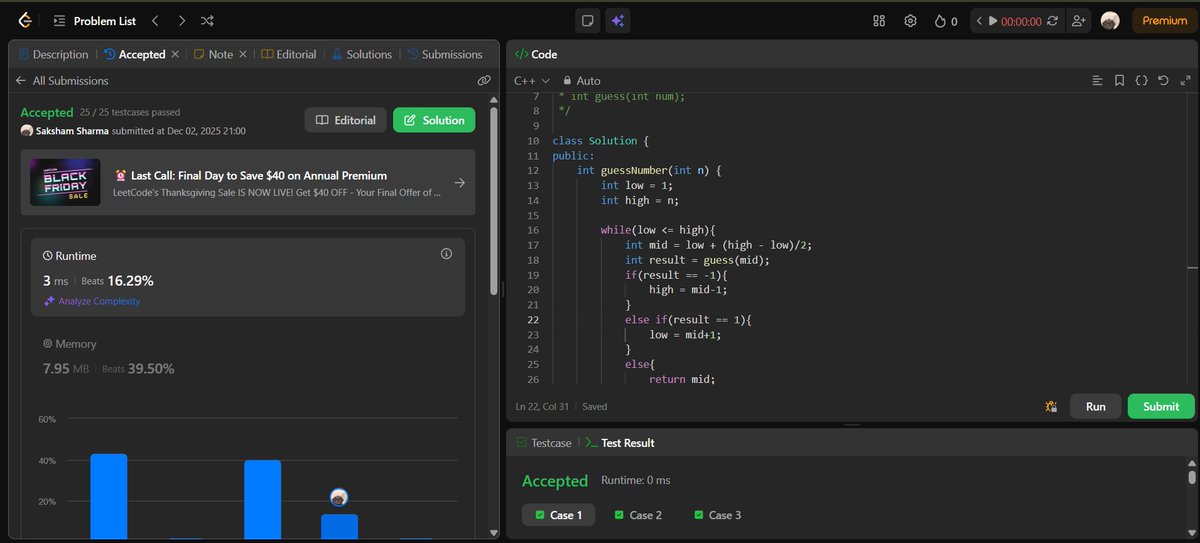Toggle the Auto lock setting
Screen dimensions: 1200x543
tap(582, 80)
